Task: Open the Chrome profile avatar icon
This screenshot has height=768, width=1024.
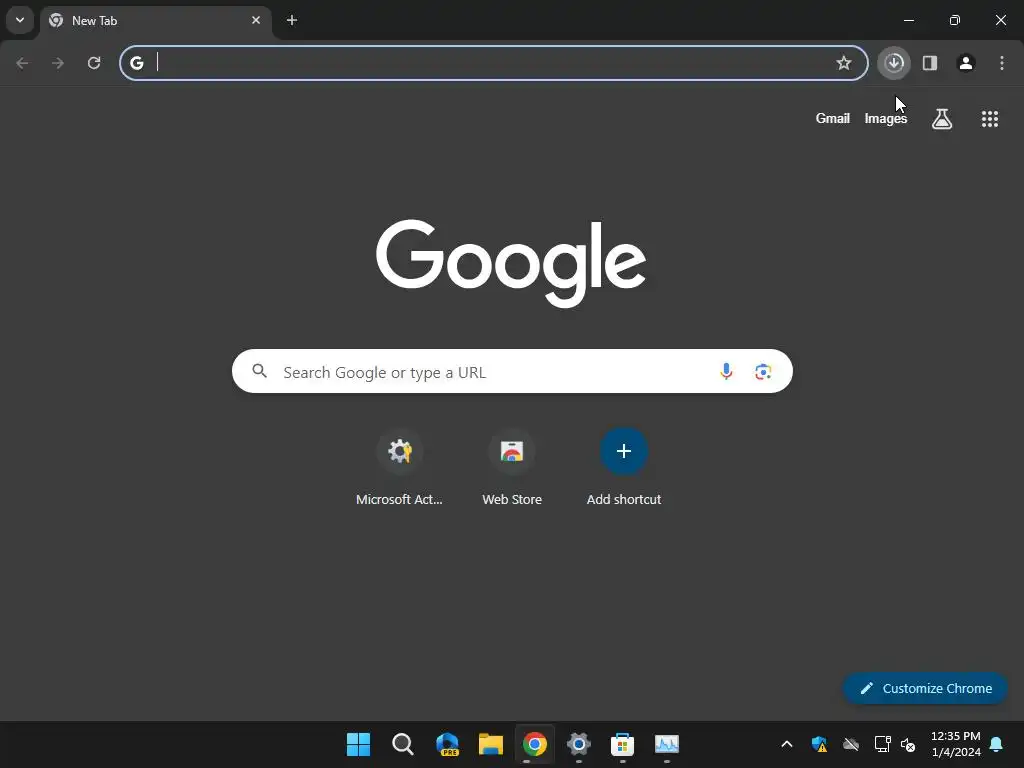Action: click(x=966, y=63)
